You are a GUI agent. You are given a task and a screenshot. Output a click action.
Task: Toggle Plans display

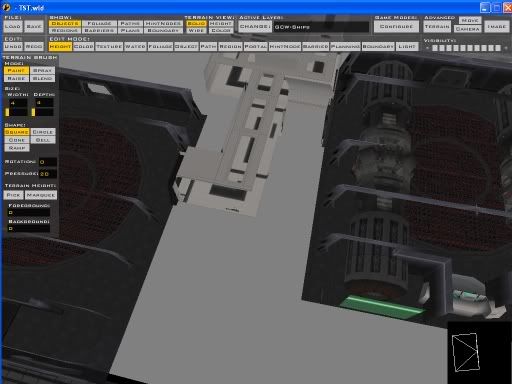130,31
